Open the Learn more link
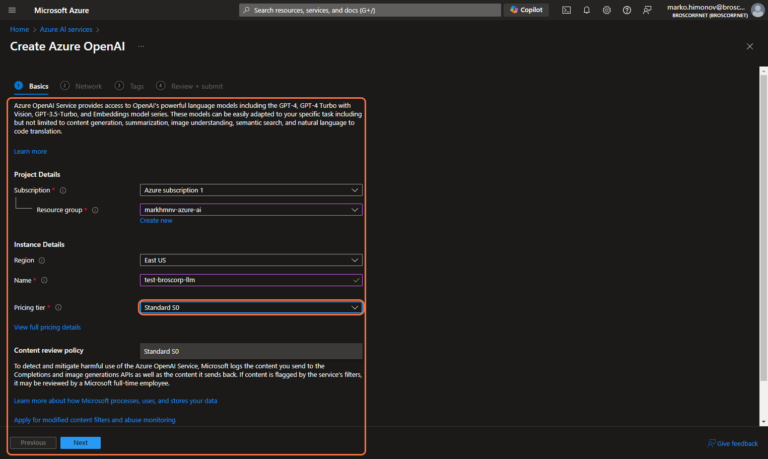 point(30,151)
